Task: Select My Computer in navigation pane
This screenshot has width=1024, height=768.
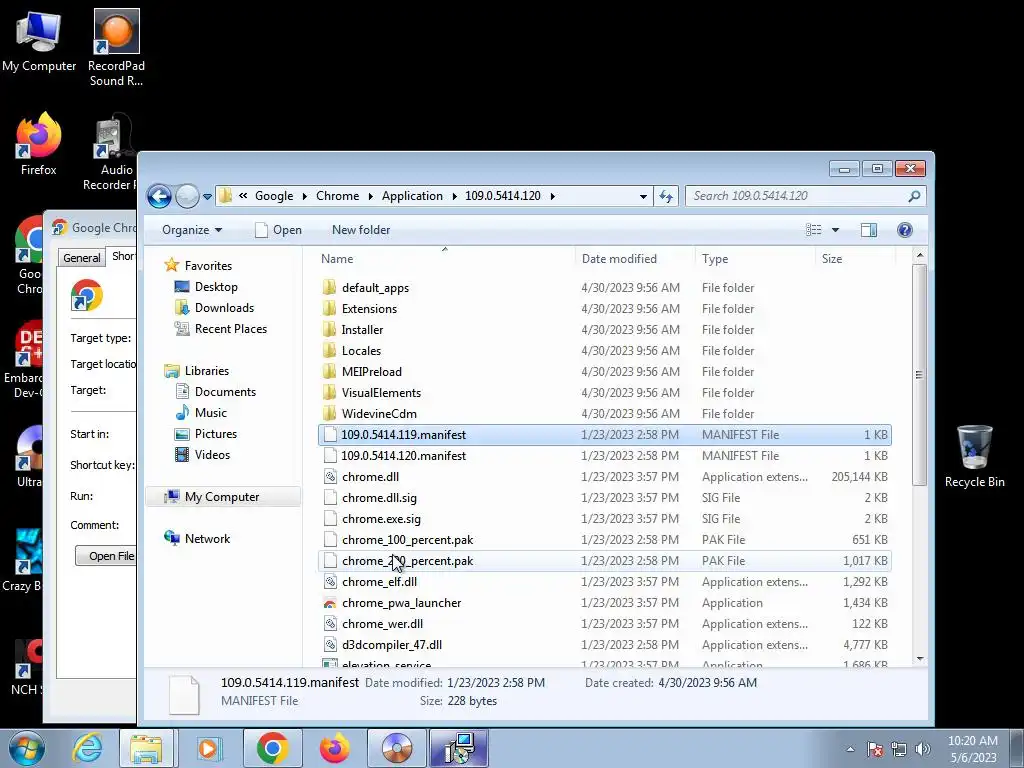Action: [221, 497]
